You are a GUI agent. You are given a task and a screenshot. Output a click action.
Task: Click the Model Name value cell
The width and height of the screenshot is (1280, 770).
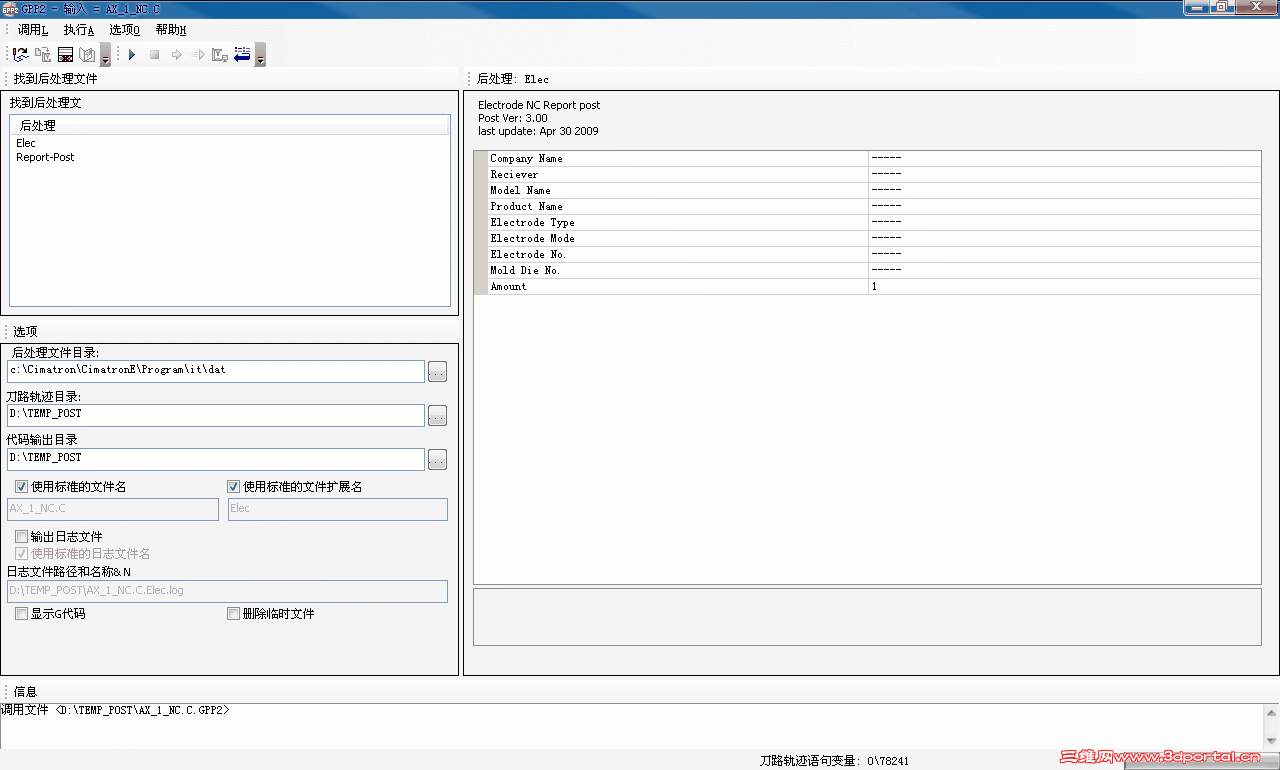(1064, 190)
